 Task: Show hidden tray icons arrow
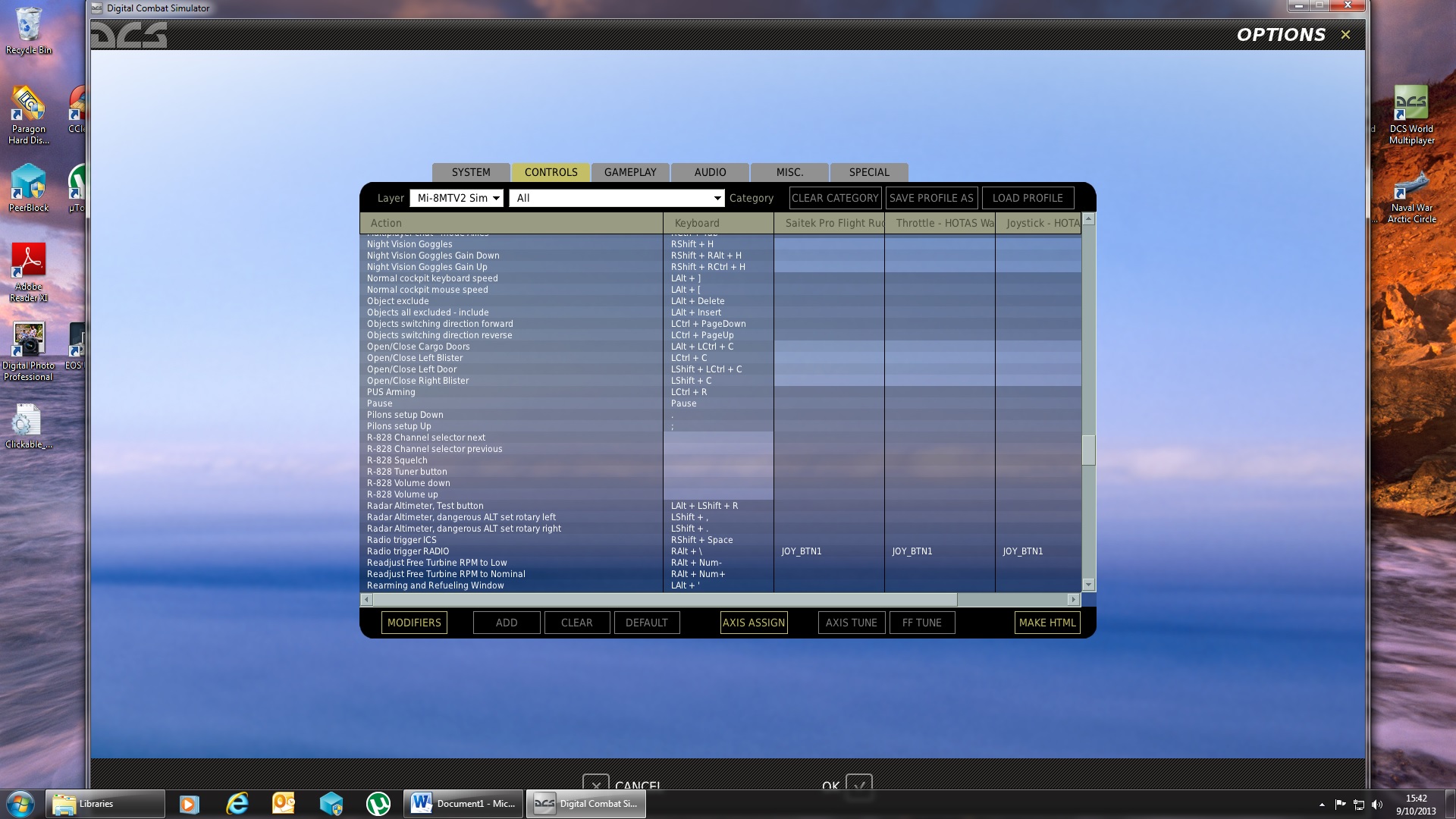point(1322,805)
